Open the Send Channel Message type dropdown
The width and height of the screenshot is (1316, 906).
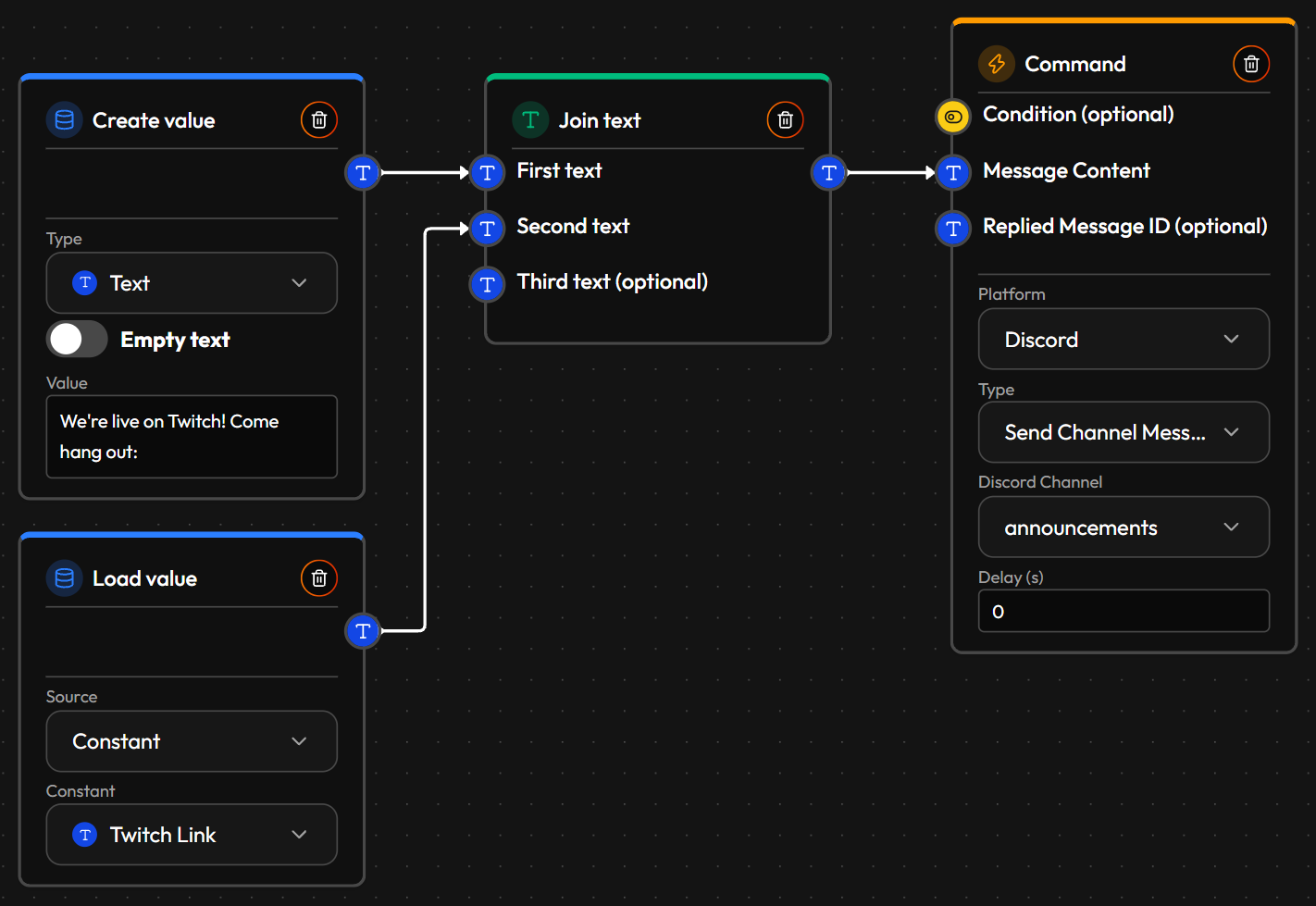click(x=1124, y=432)
